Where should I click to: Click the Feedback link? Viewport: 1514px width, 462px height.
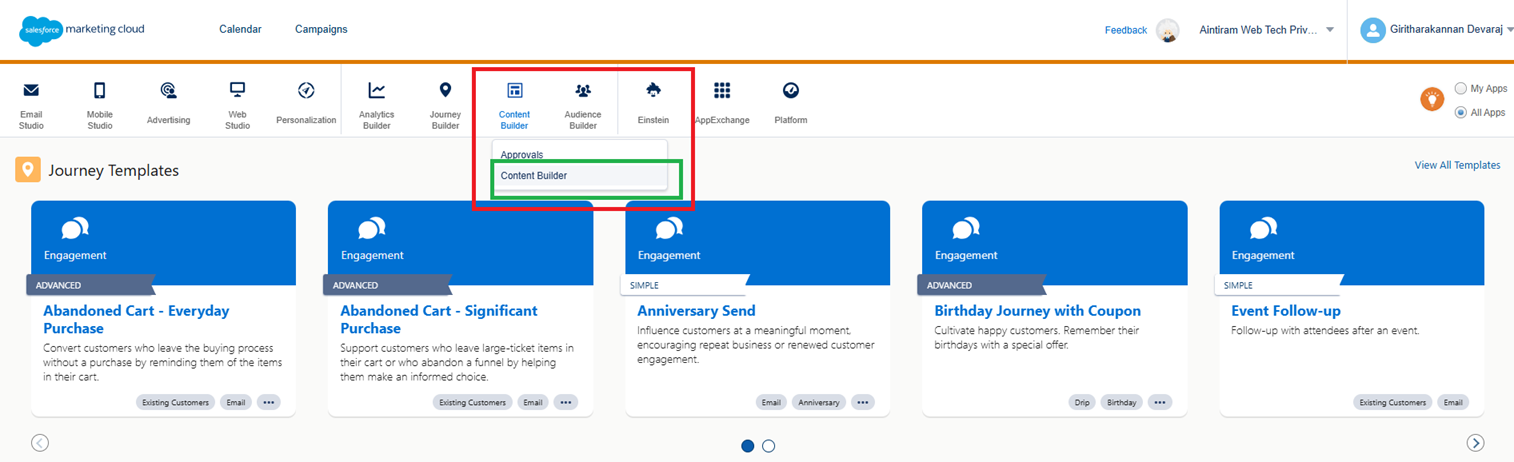[1125, 30]
